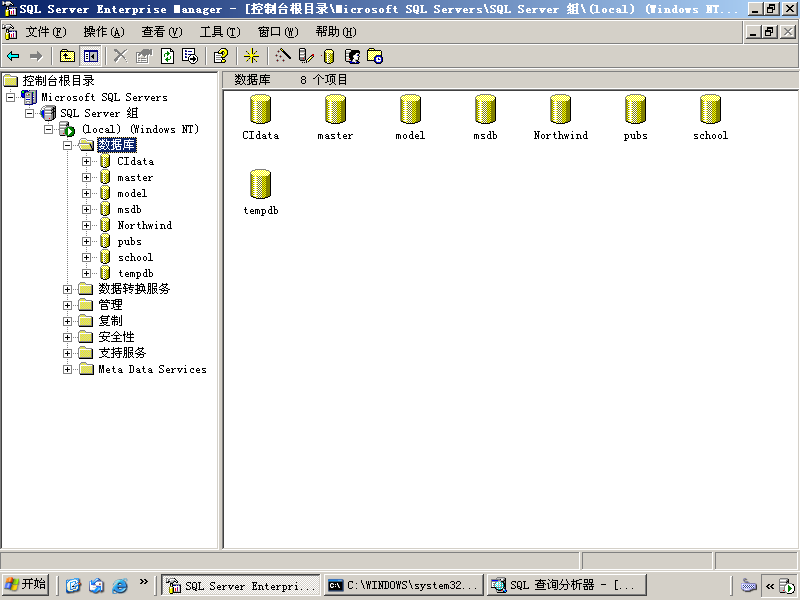Select Northwind in the left tree
This screenshot has height=600, width=800.
pyautogui.click(x=145, y=226)
